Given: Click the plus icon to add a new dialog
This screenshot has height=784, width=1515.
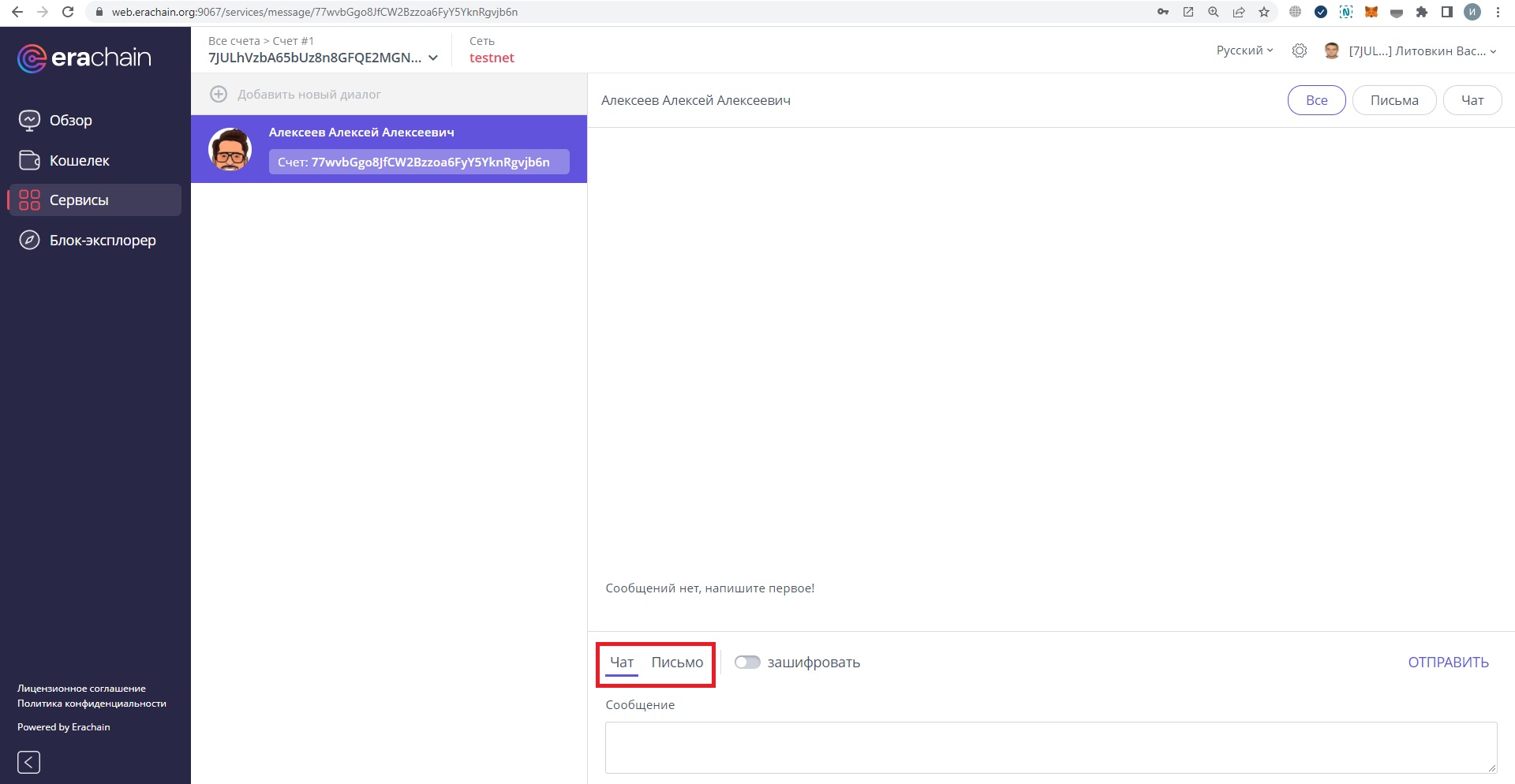Looking at the screenshot, I should [219, 95].
